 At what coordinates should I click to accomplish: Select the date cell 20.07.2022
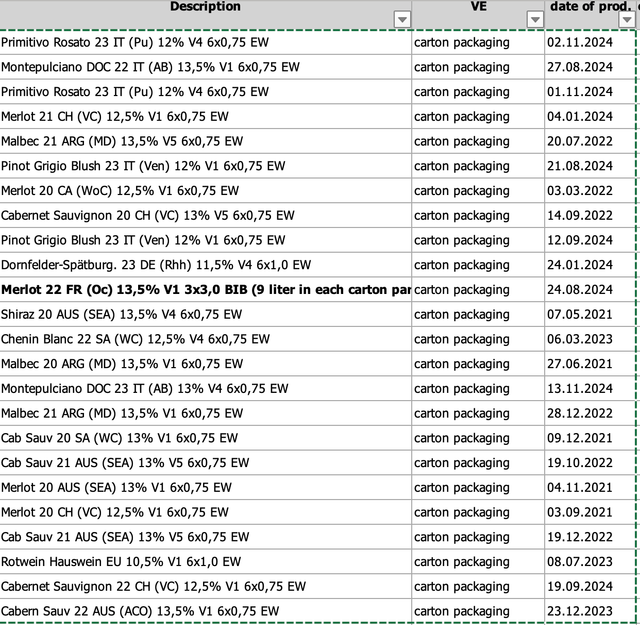[590, 141]
